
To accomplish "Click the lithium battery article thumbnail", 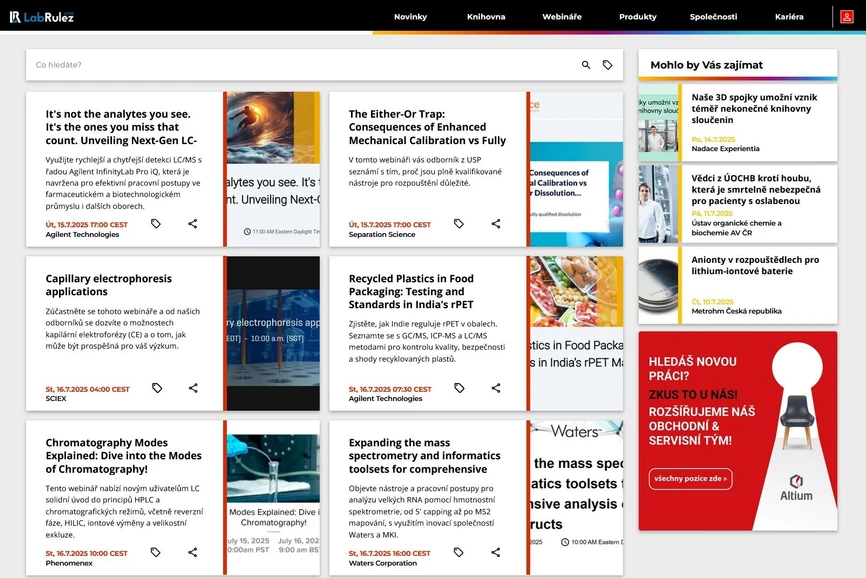I will (x=658, y=285).
